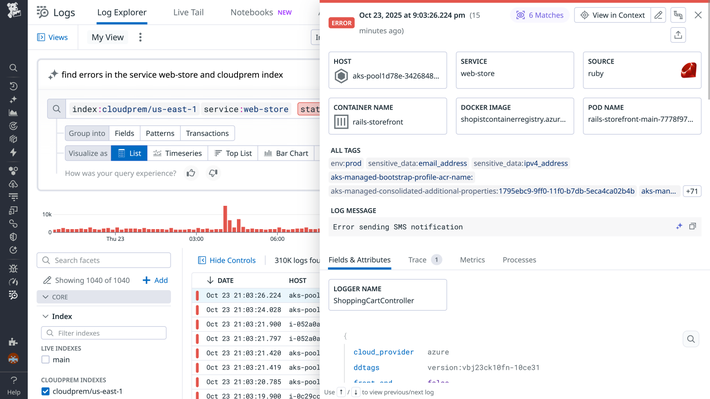Click the container name icon
Image resolution: width=710 pixels, height=399 pixels.
(x=341, y=121)
